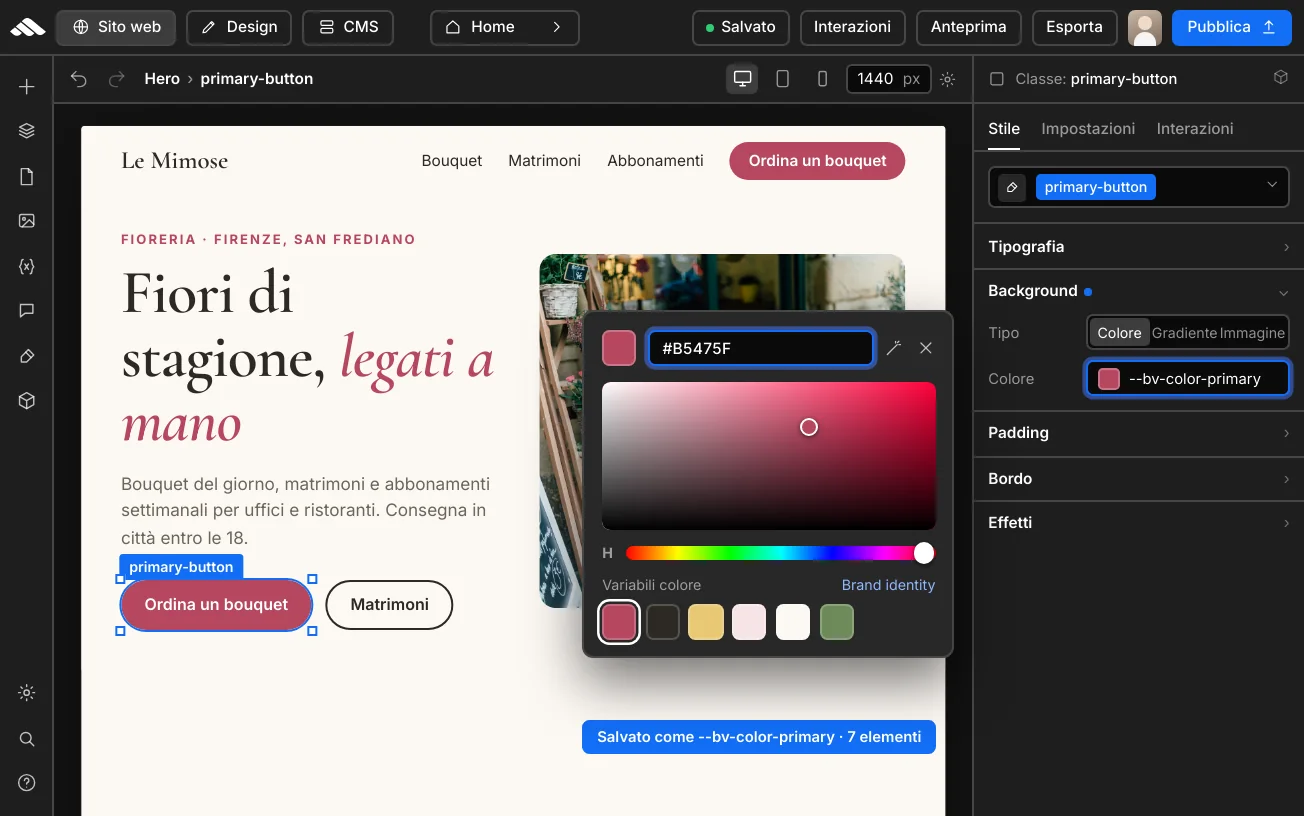The height and width of the screenshot is (816, 1304).
Task: Open the style paint icon in the sidebar
Action: coord(27,356)
